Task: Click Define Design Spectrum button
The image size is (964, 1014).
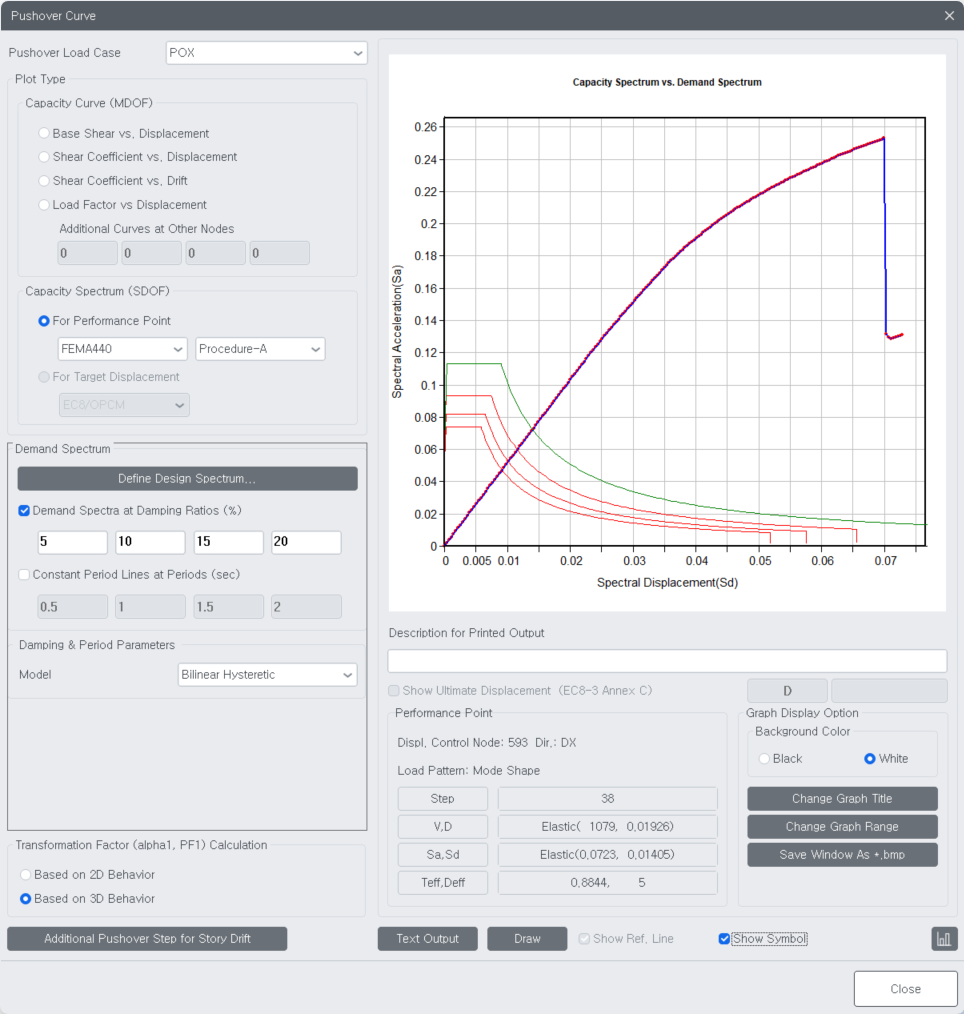Action: pyautogui.click(x=187, y=479)
